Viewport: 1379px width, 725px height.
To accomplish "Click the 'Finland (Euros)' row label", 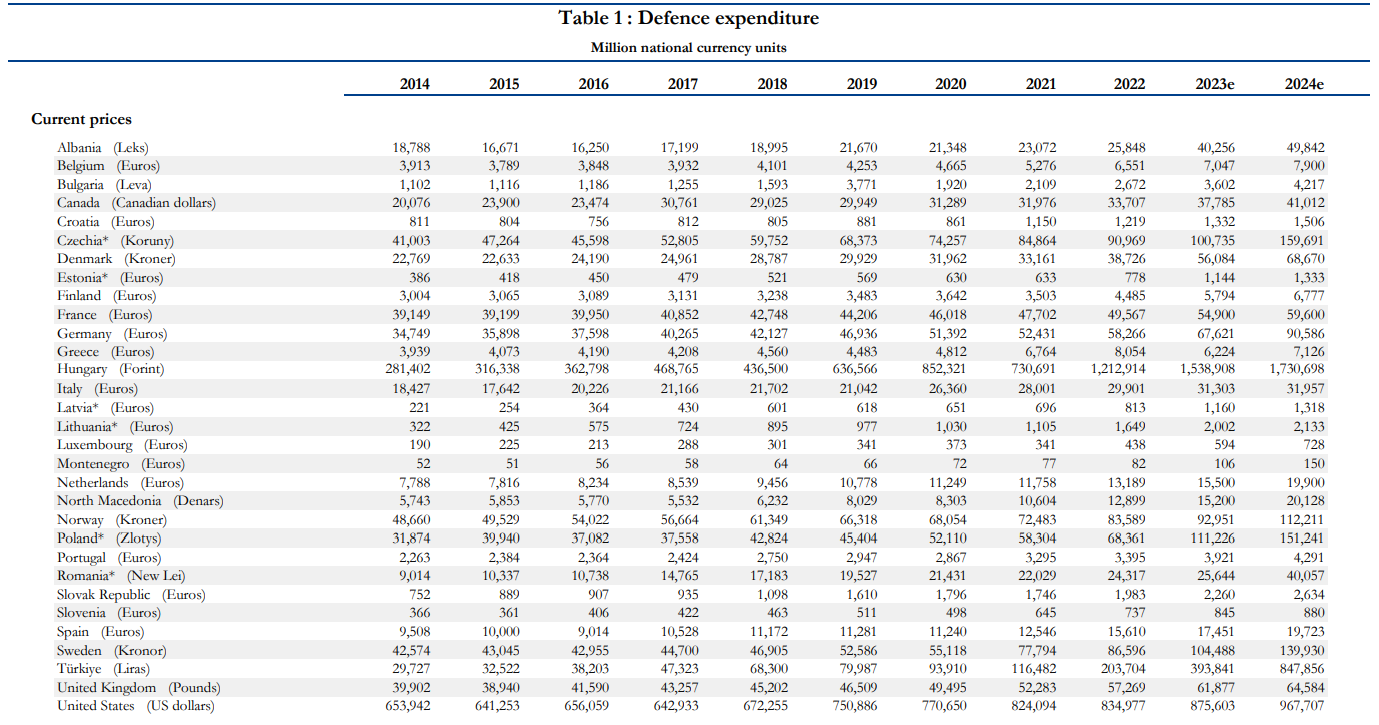I will click(x=107, y=296).
